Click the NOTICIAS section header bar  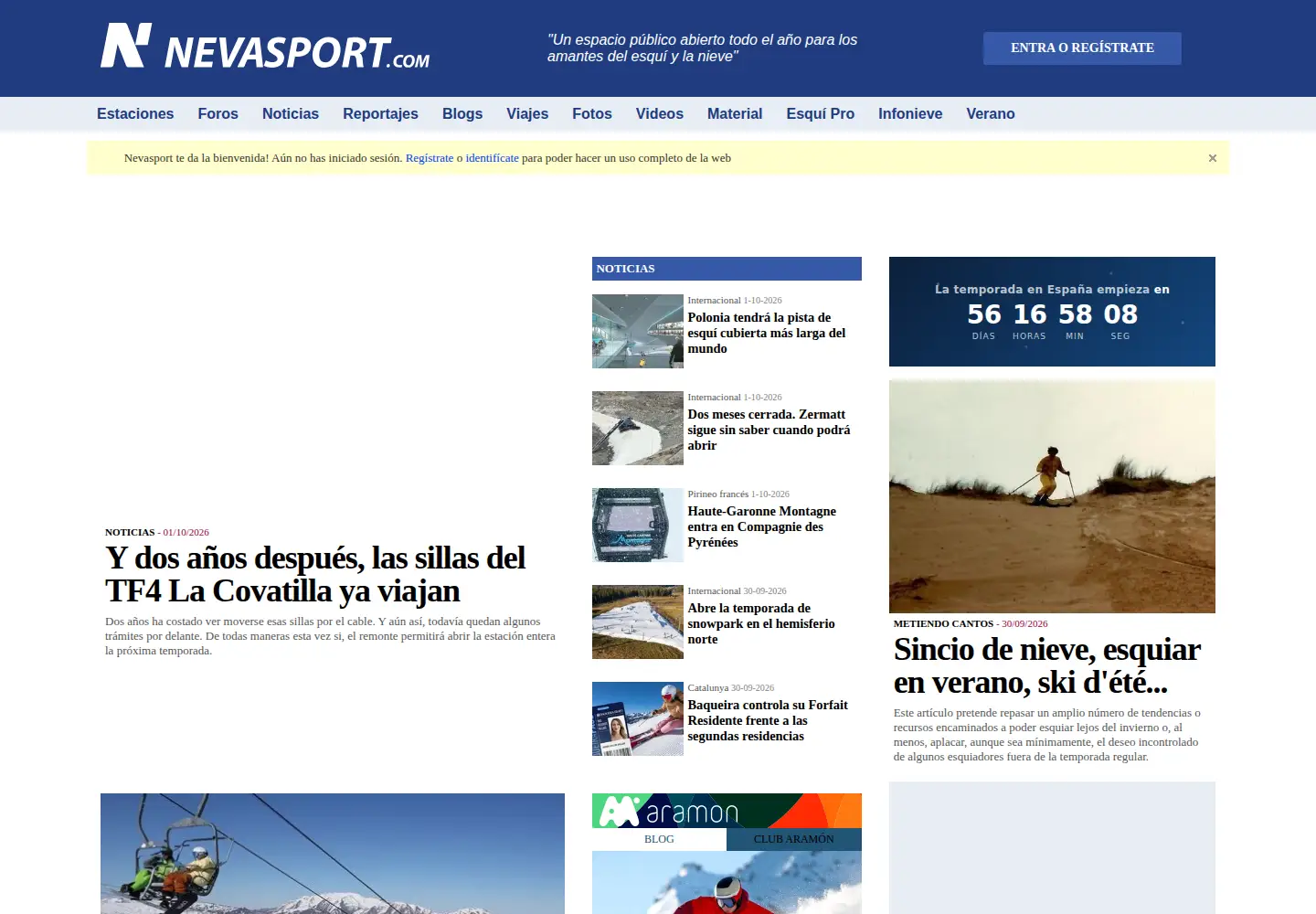(727, 269)
